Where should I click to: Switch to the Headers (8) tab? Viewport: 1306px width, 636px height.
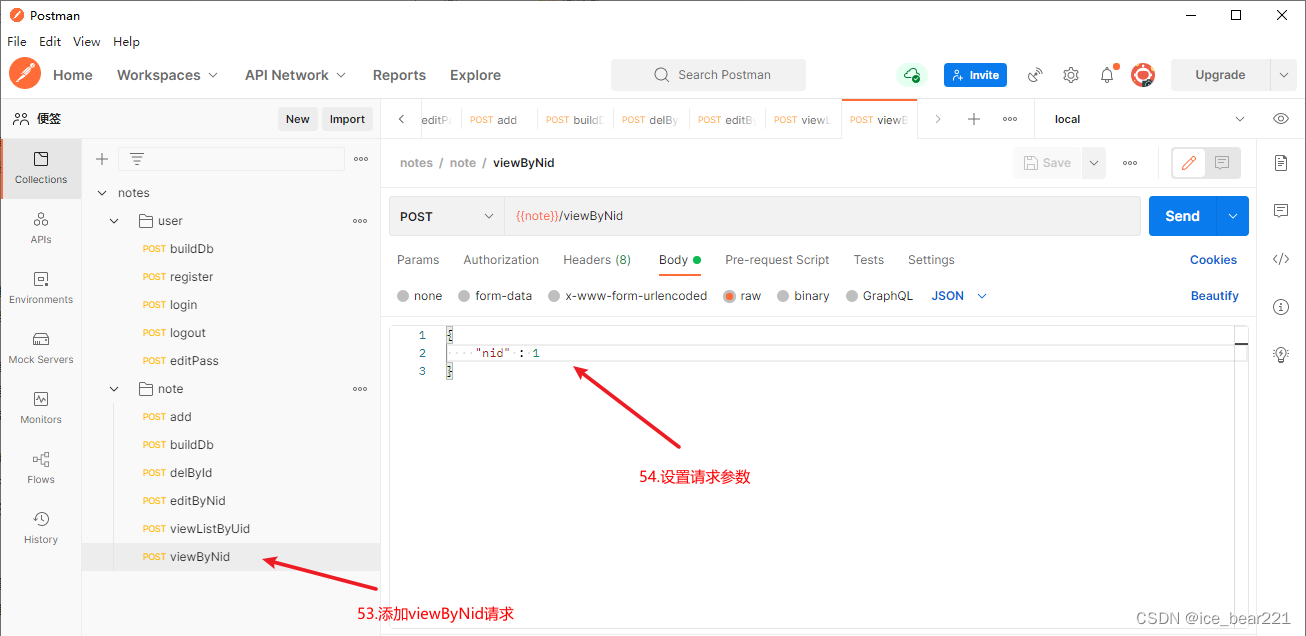click(x=597, y=260)
